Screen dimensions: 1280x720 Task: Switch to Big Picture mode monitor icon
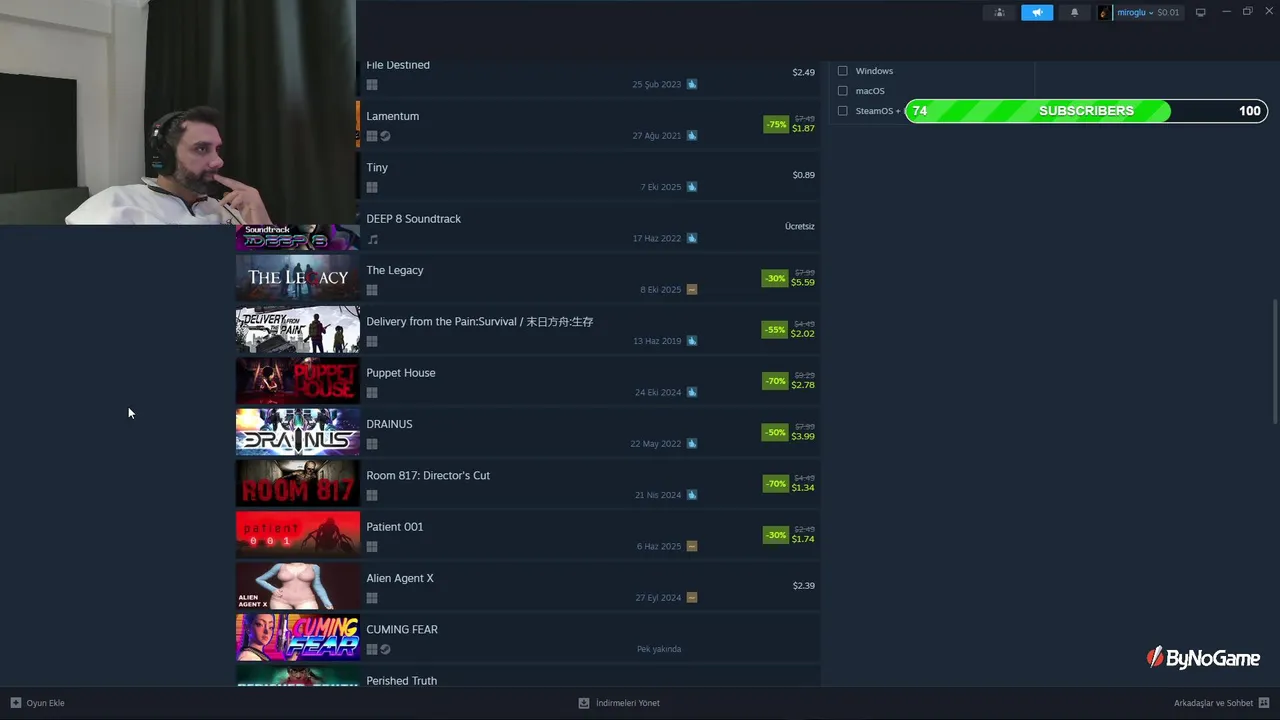(x=1201, y=12)
